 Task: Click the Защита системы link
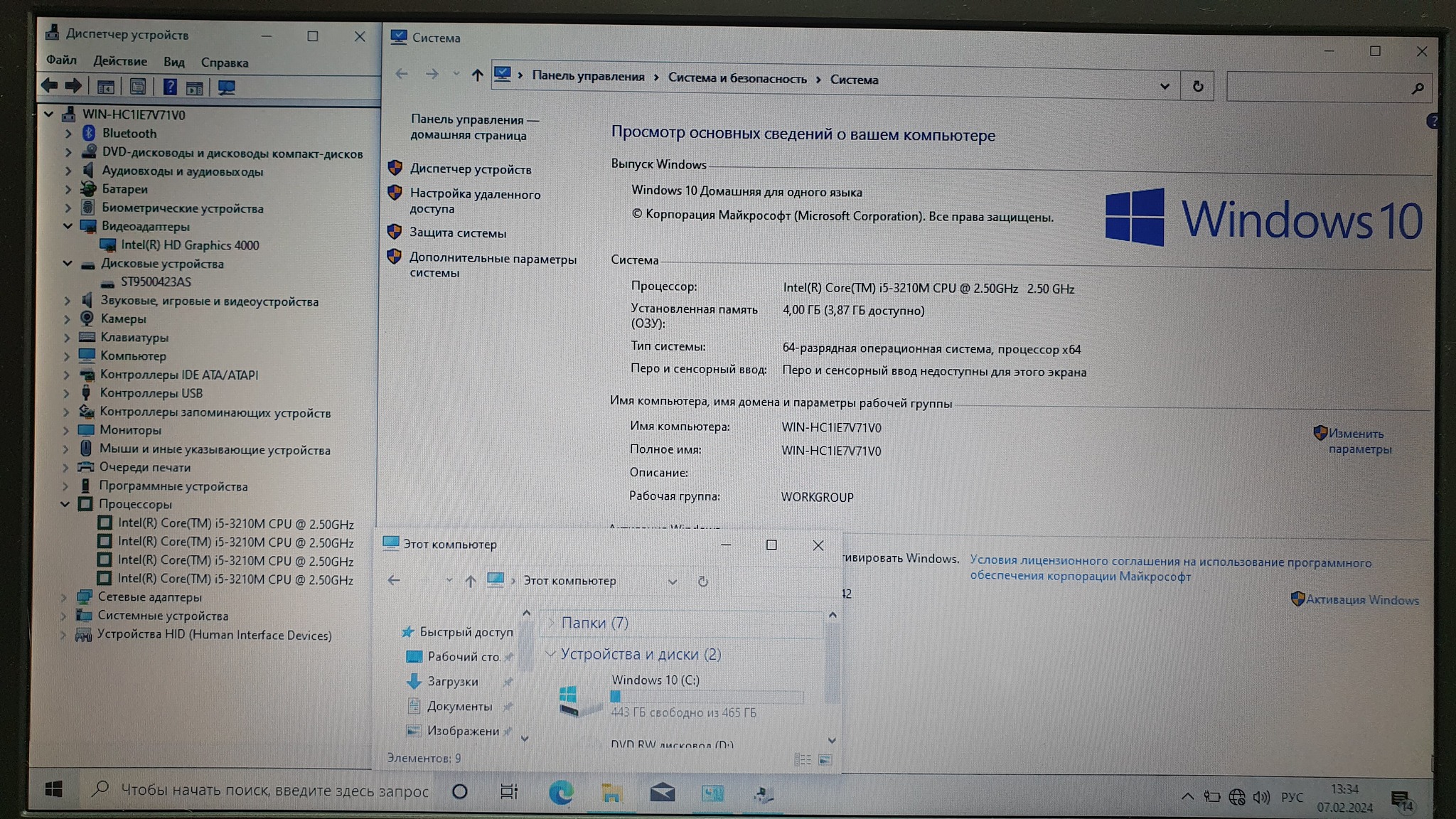tap(457, 233)
